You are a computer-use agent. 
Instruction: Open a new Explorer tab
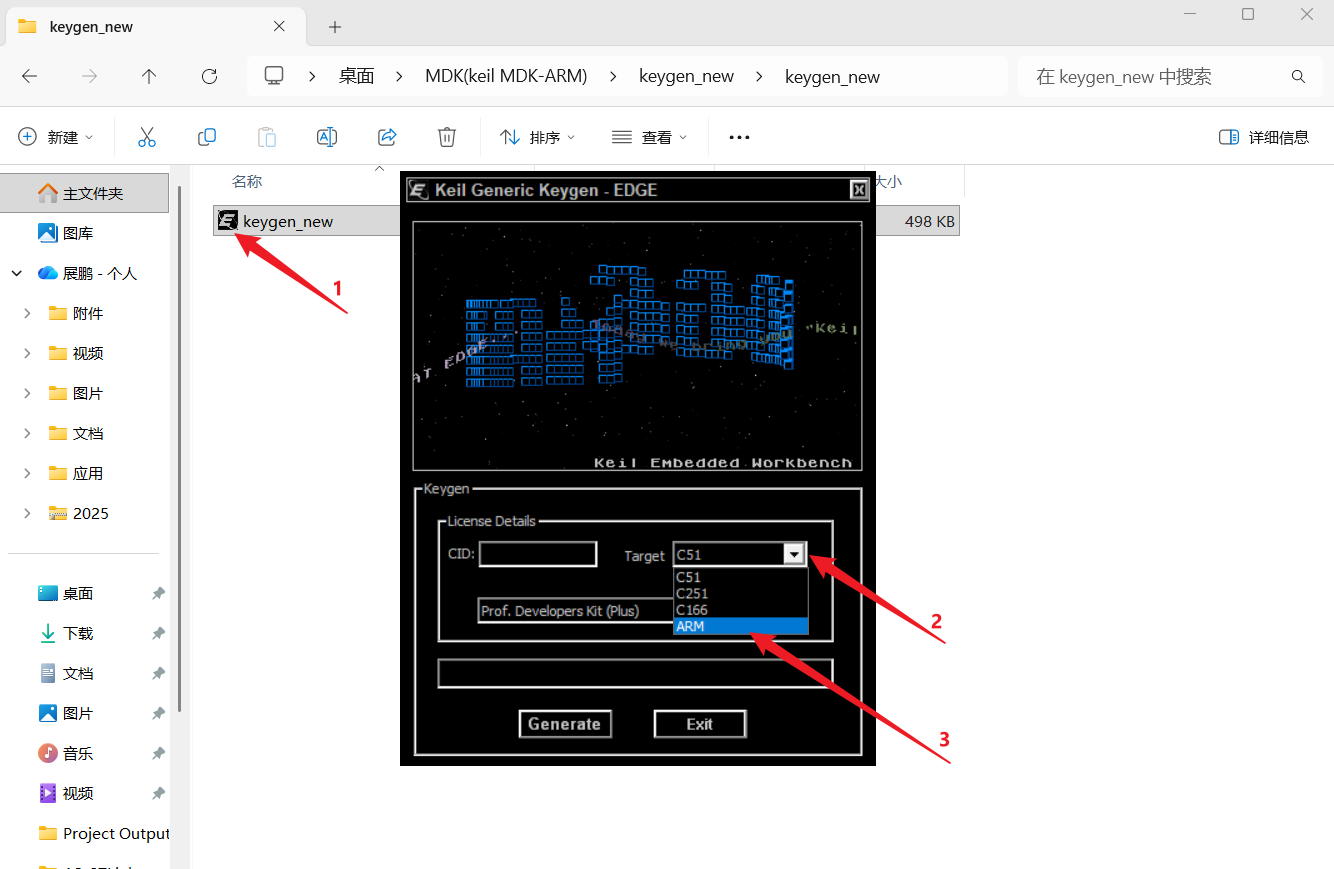click(x=335, y=27)
